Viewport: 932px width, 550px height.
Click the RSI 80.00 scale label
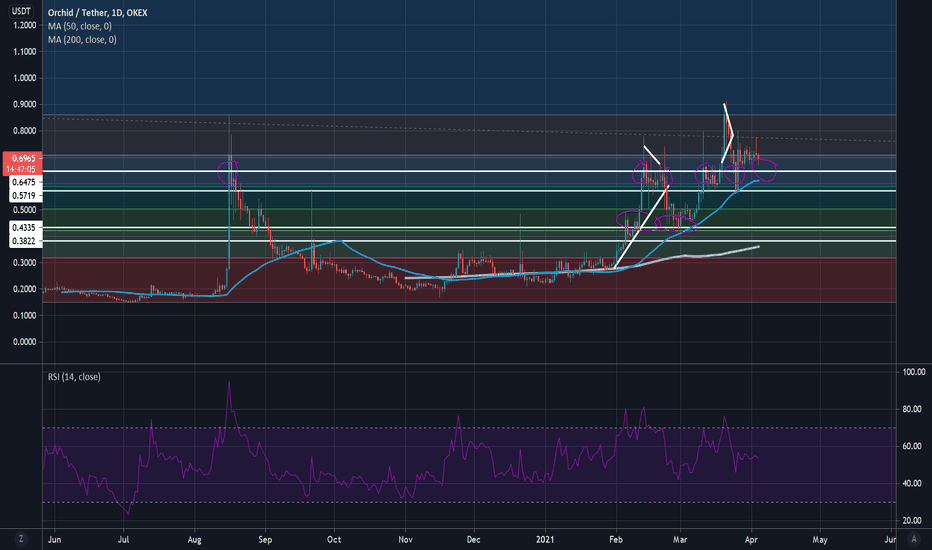coord(912,409)
